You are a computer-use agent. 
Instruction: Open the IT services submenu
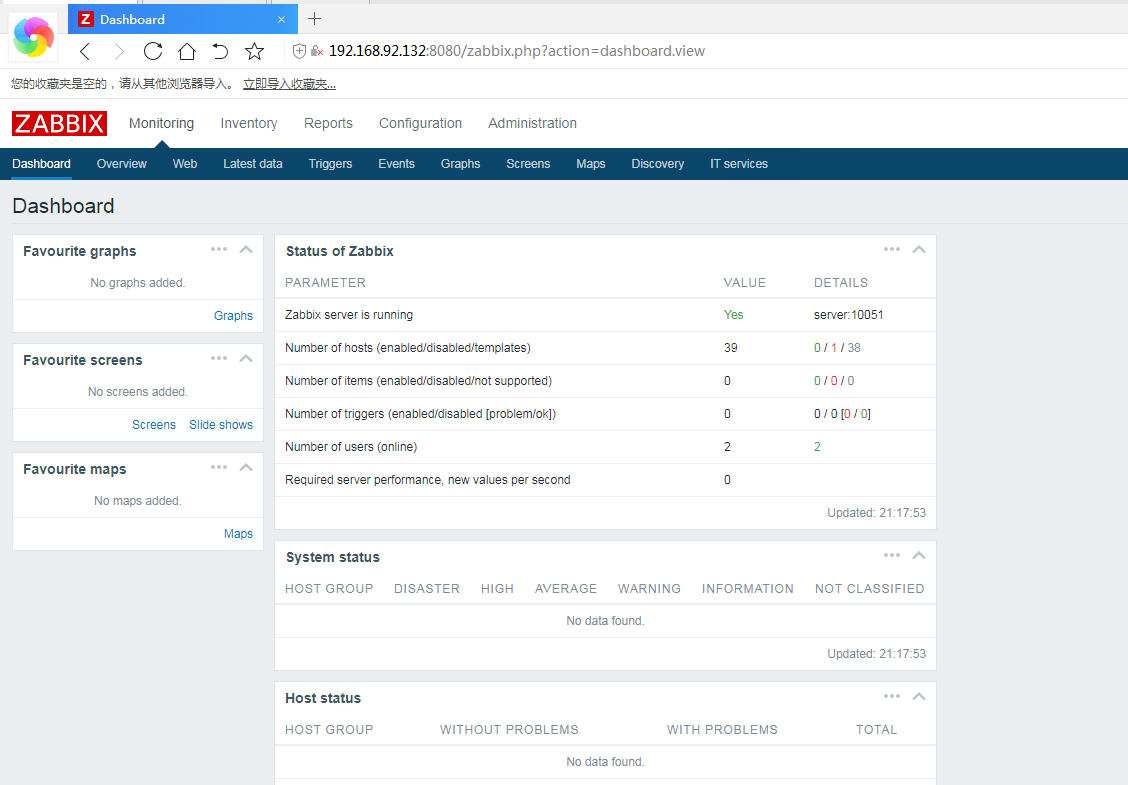coord(739,164)
